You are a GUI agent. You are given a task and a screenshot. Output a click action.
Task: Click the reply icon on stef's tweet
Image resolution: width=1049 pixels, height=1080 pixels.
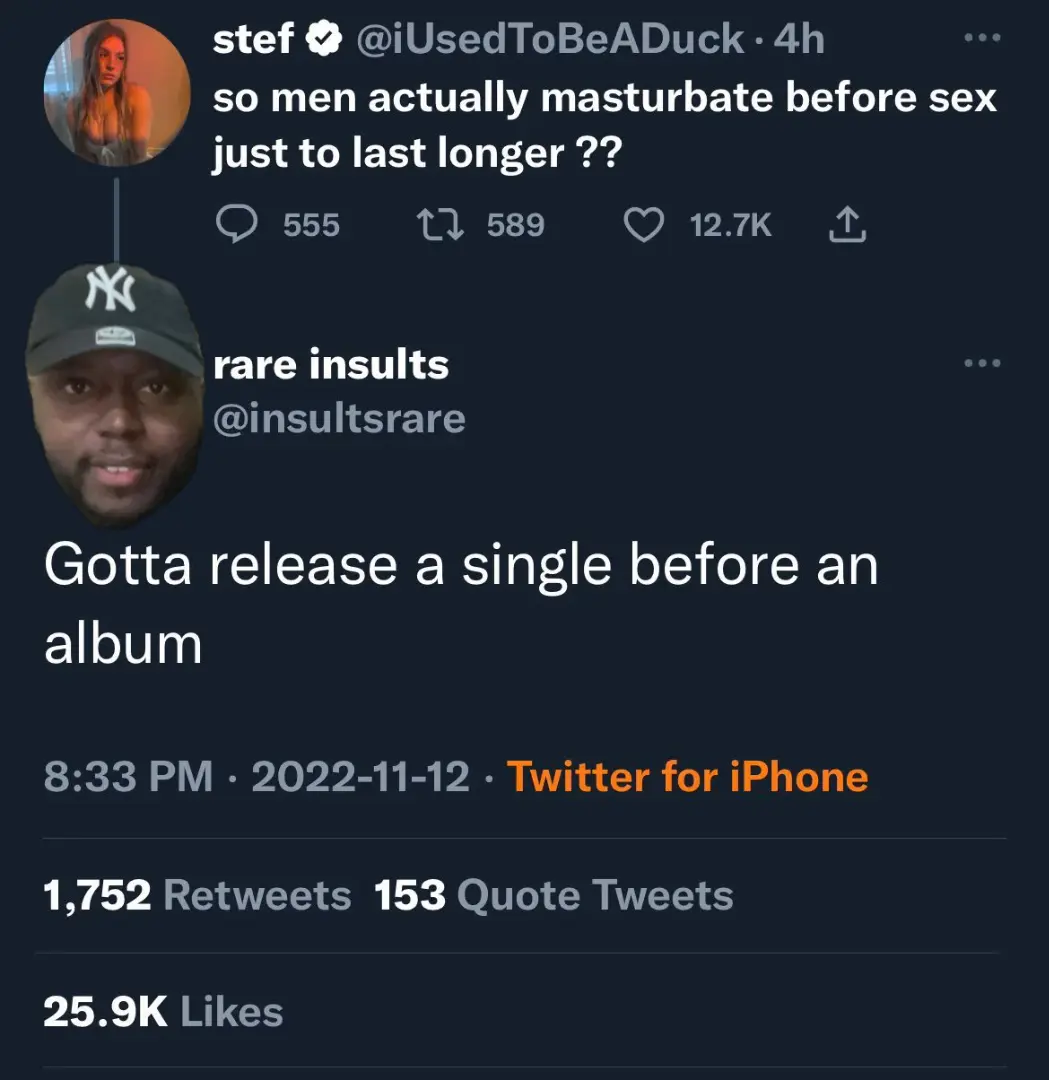click(238, 225)
